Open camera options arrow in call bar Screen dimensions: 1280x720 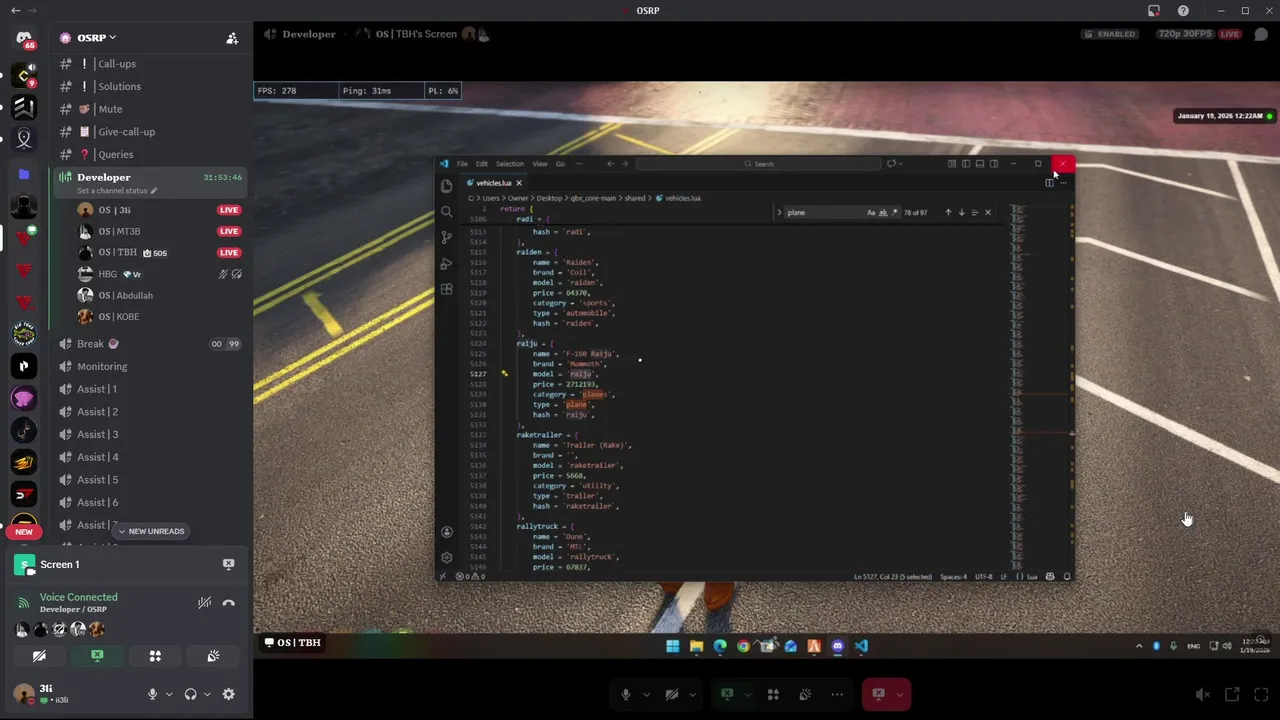pyautogui.click(x=692, y=694)
